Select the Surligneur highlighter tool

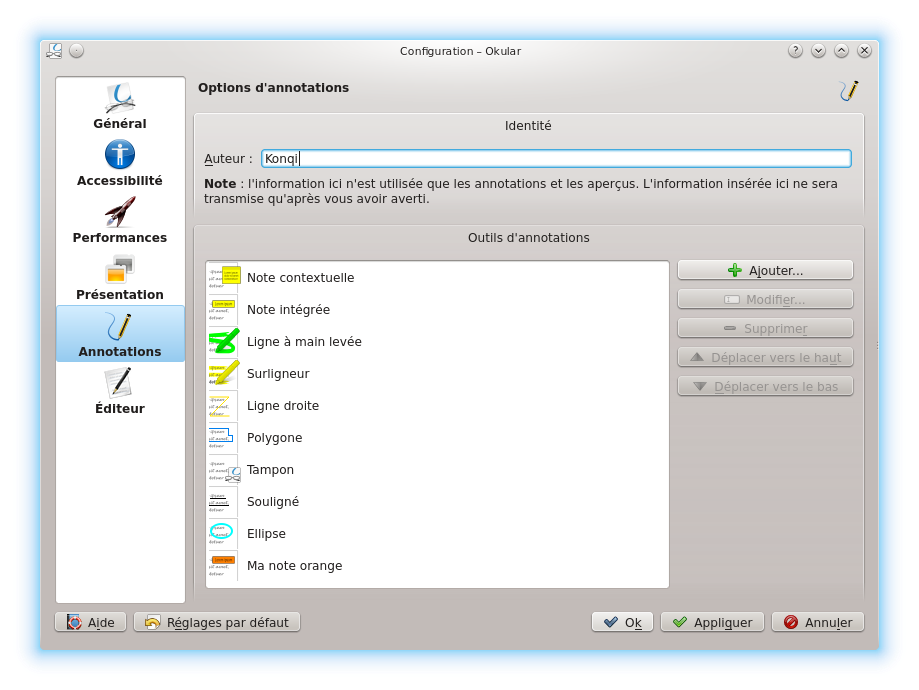point(278,373)
